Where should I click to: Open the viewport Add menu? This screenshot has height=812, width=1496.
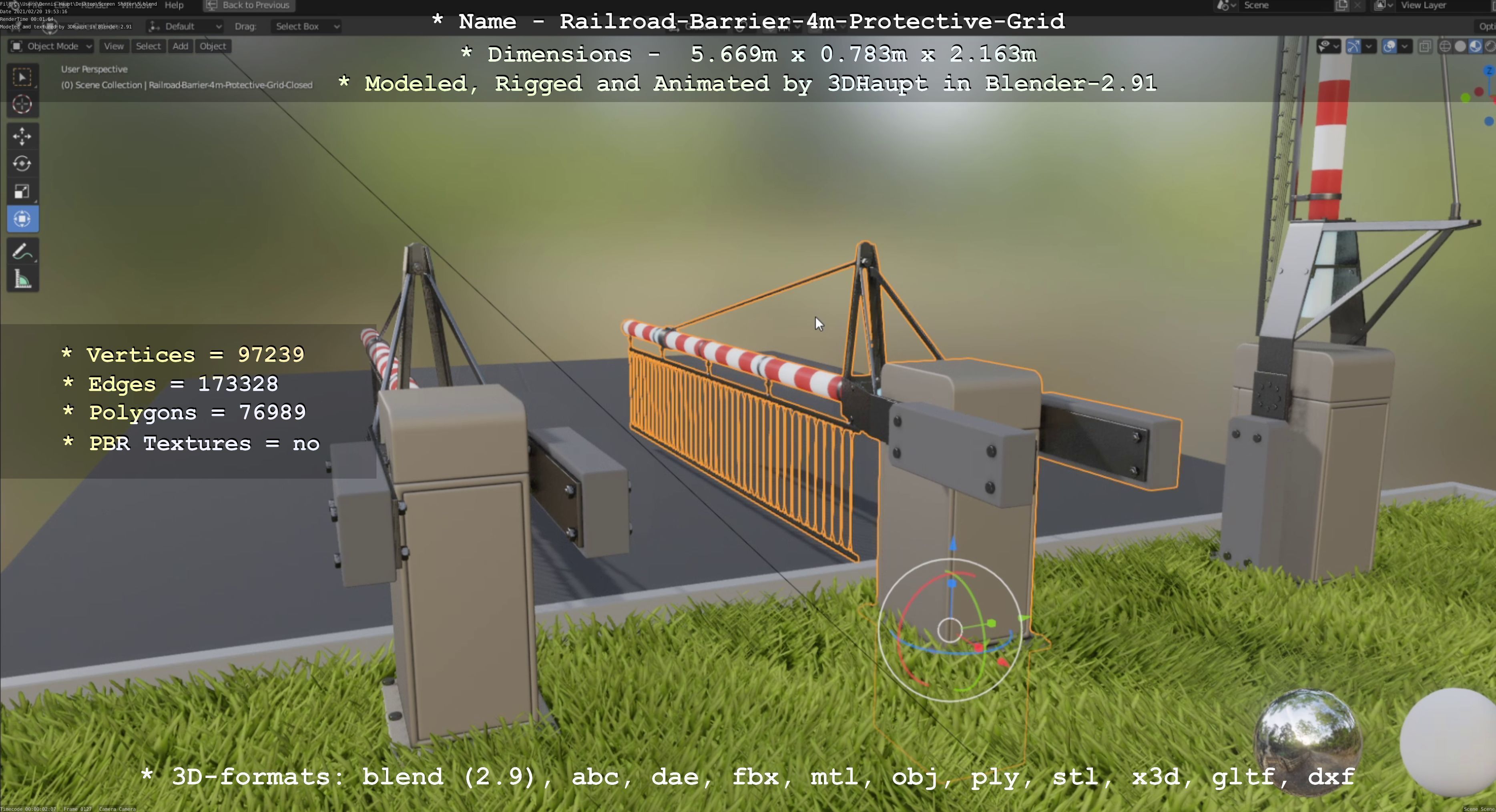(x=180, y=46)
